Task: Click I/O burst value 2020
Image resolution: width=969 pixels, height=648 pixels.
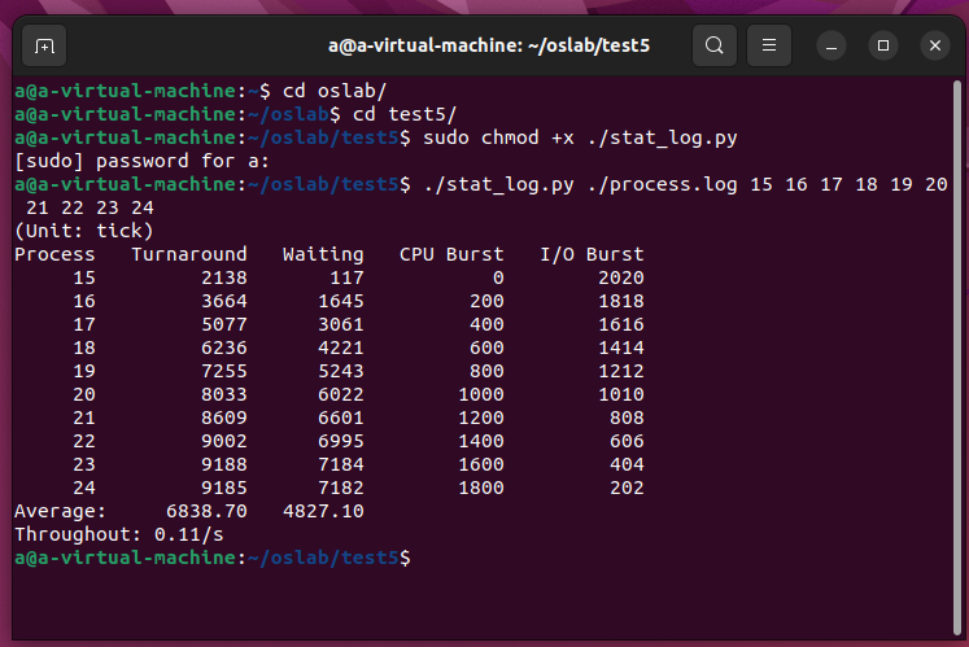Action: 620,278
